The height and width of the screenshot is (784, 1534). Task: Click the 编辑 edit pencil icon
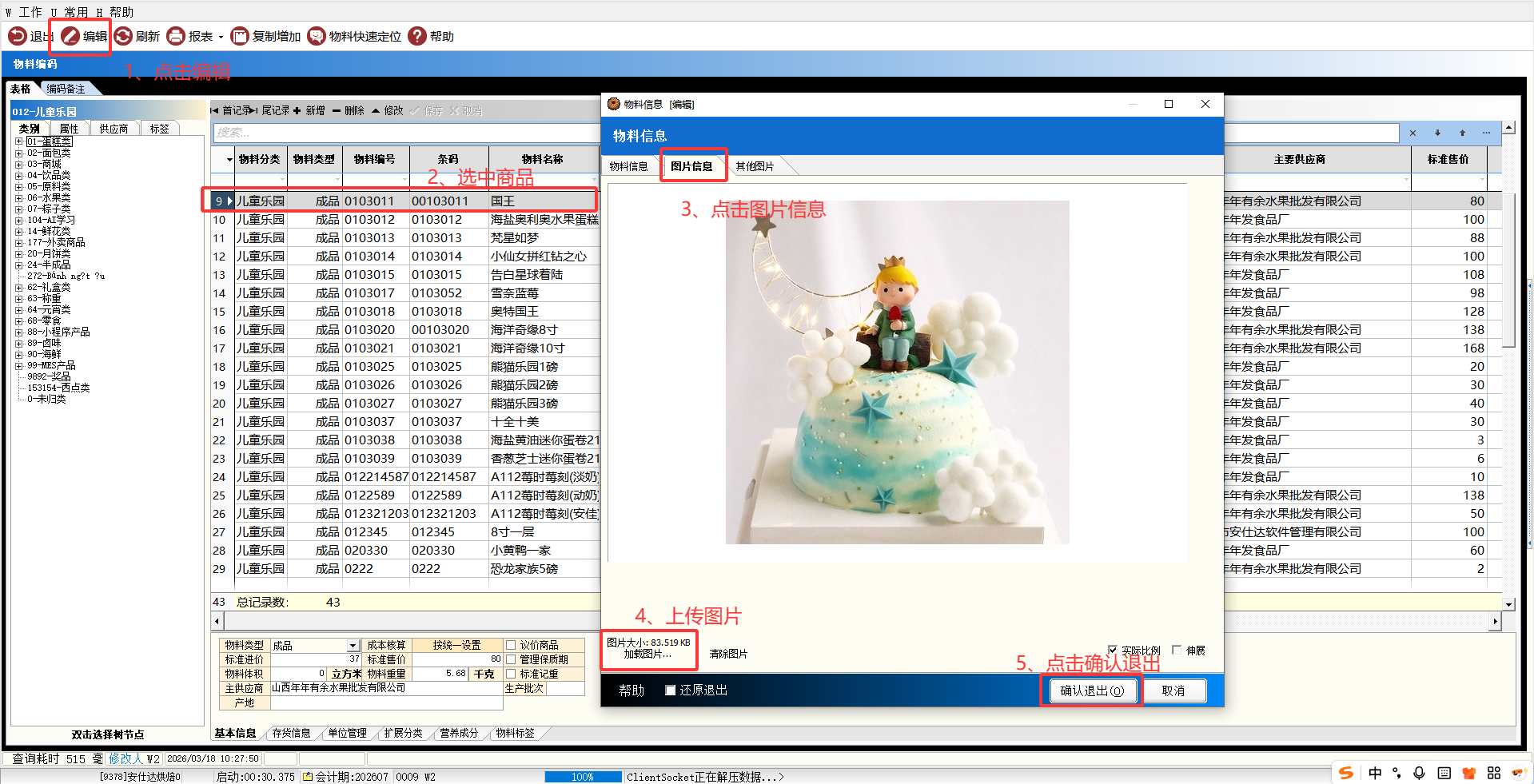point(70,36)
